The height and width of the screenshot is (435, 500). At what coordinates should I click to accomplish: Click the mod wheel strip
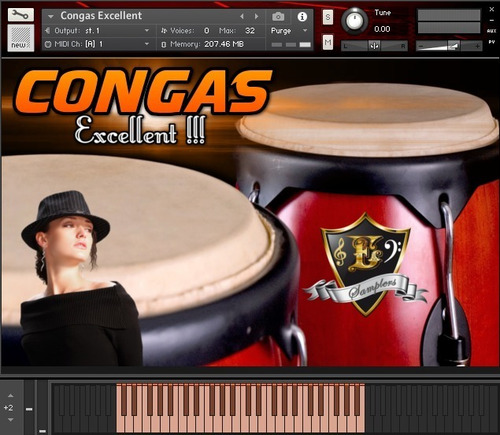(42, 407)
